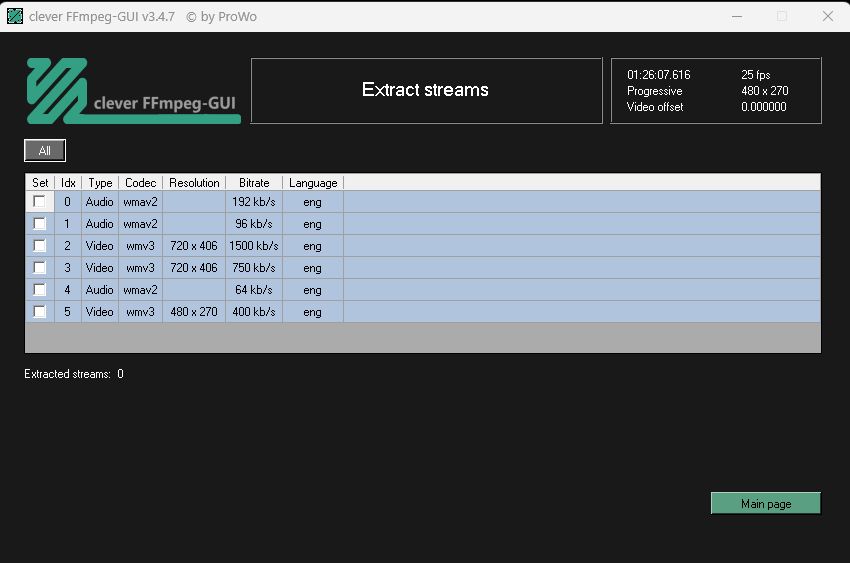Click the 400 kb/s bitrate cell
This screenshot has width=850, height=563.
[x=254, y=312]
